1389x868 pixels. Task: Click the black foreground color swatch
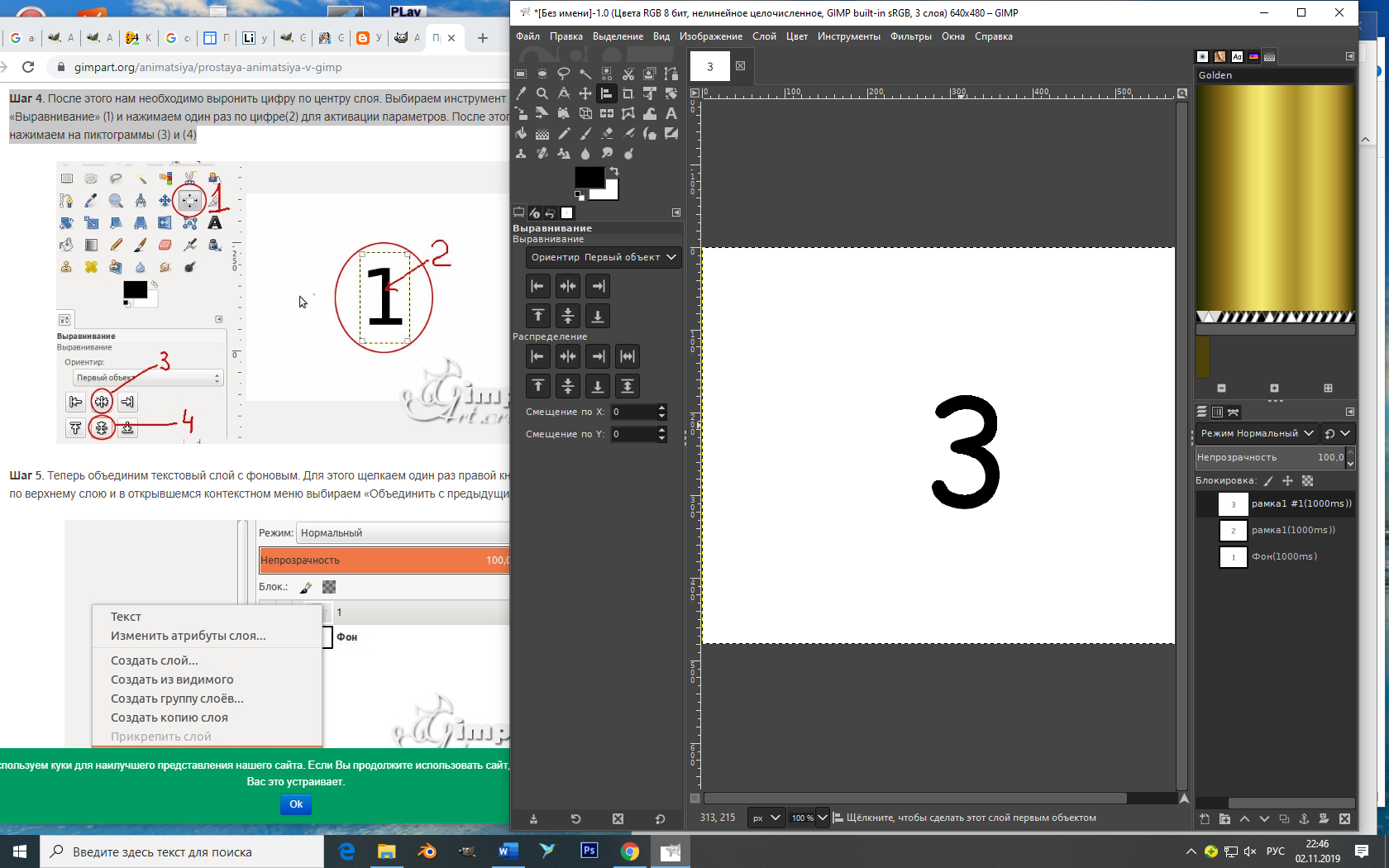[589, 177]
